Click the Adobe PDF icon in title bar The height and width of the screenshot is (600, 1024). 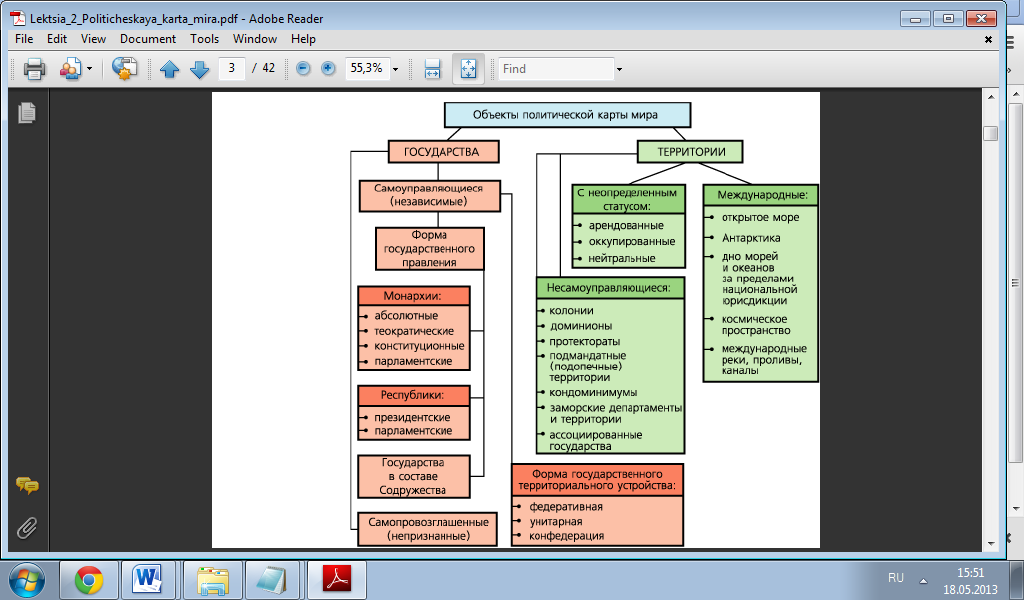click(x=17, y=18)
